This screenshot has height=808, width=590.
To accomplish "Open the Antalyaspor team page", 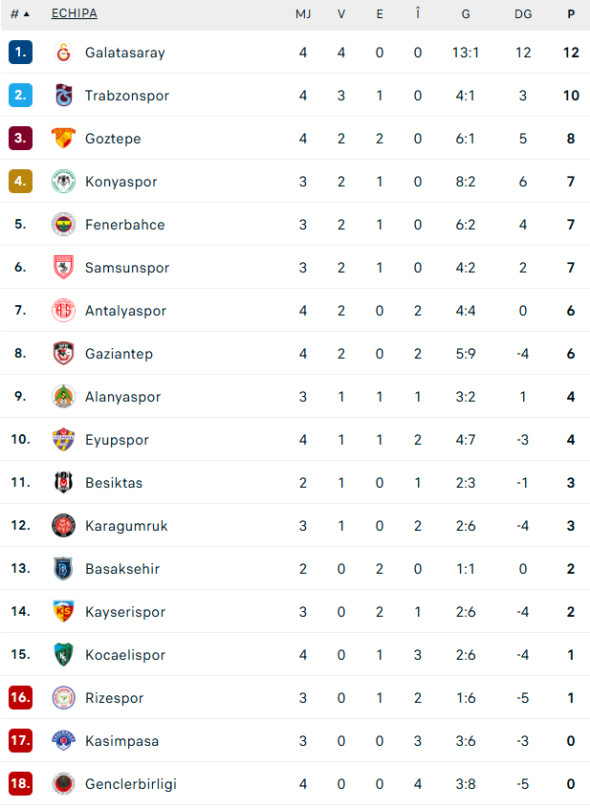I will point(125,310).
